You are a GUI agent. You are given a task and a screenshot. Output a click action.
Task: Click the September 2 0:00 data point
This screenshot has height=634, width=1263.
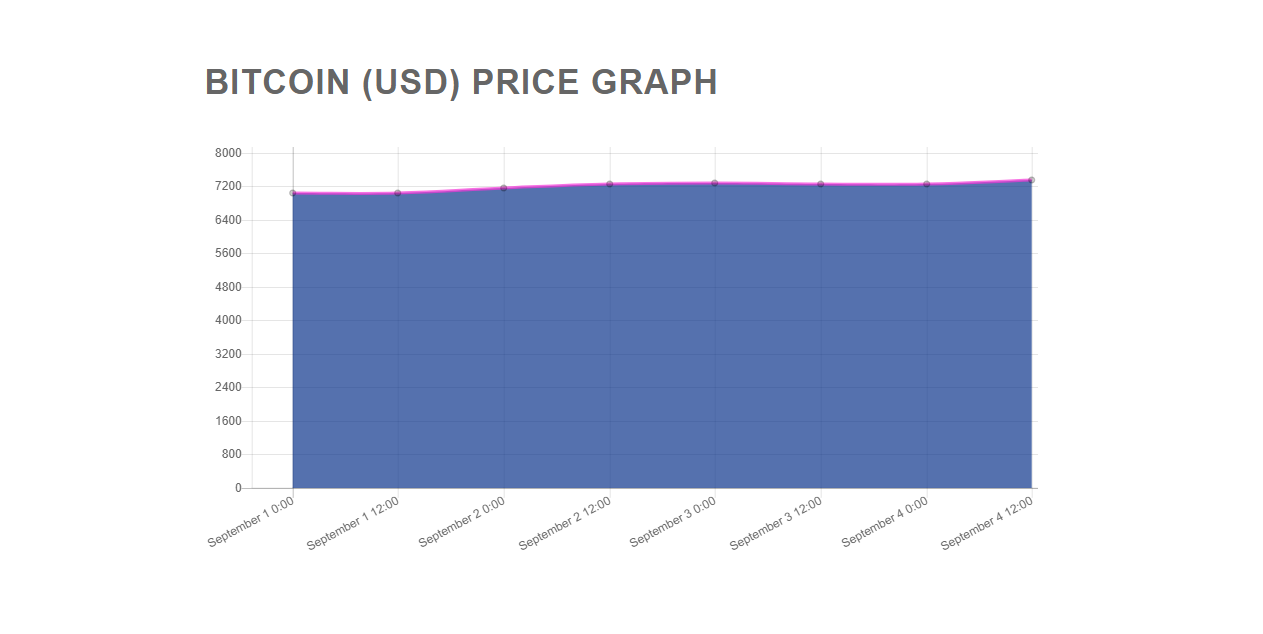(504, 188)
